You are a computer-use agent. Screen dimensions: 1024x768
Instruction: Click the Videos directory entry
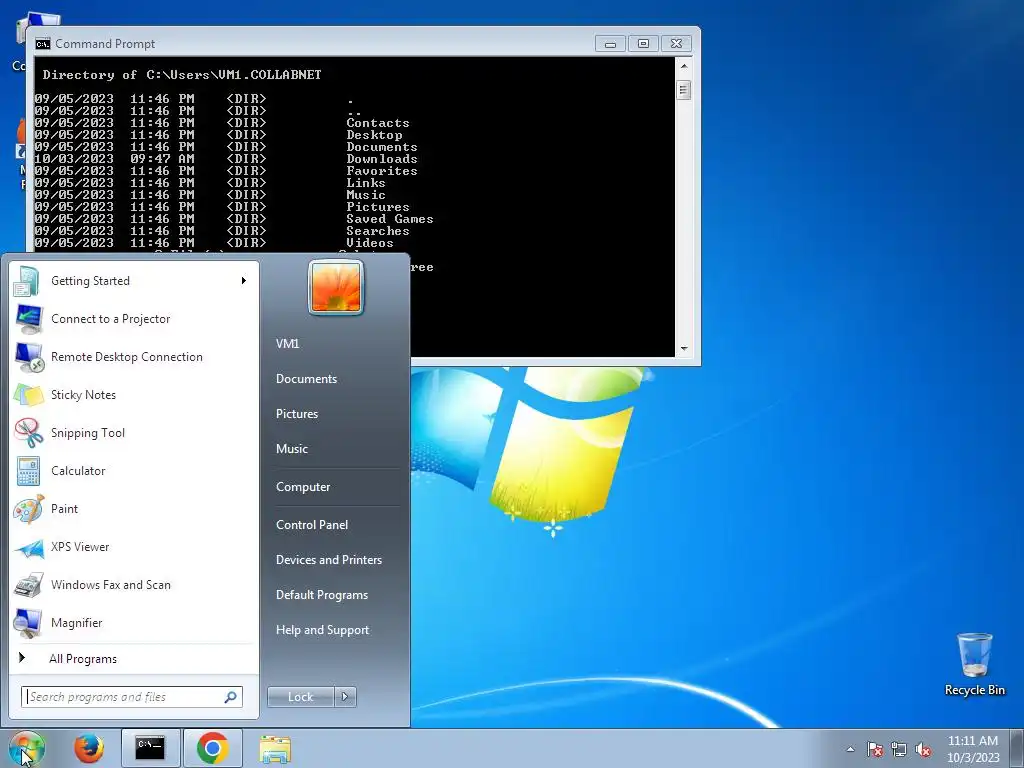coord(370,243)
